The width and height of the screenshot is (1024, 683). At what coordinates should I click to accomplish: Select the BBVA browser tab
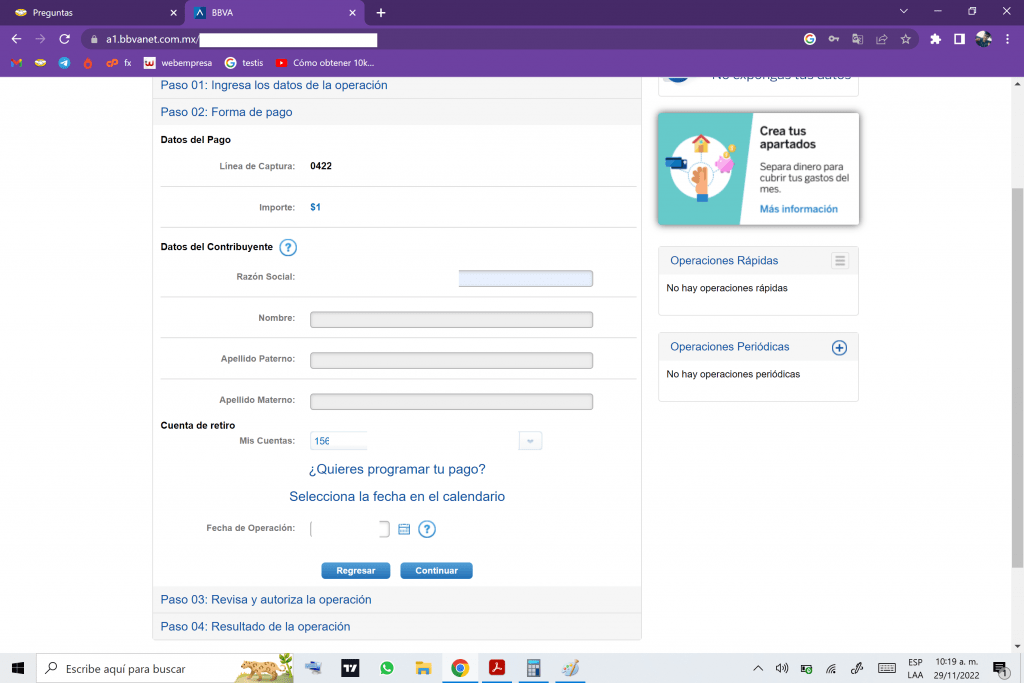274,13
